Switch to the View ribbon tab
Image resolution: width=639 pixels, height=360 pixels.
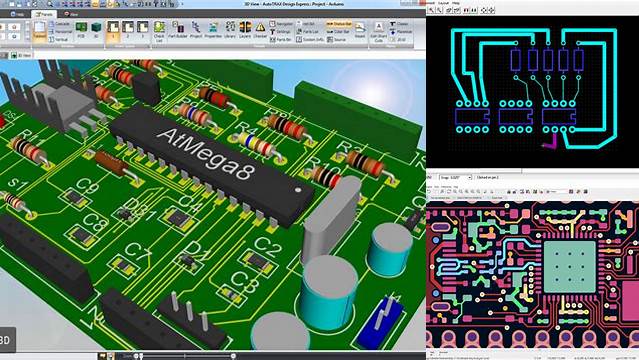(x=71, y=14)
